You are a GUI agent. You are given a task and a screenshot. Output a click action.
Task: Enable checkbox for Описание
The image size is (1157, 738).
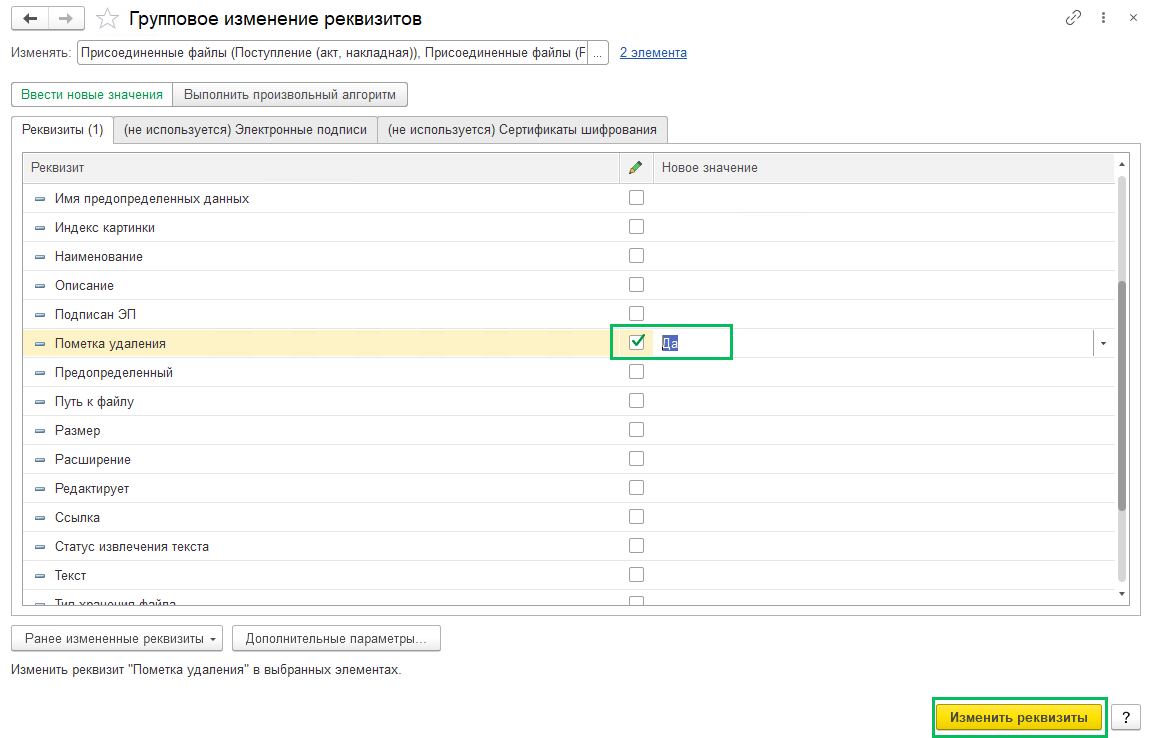[x=636, y=284]
